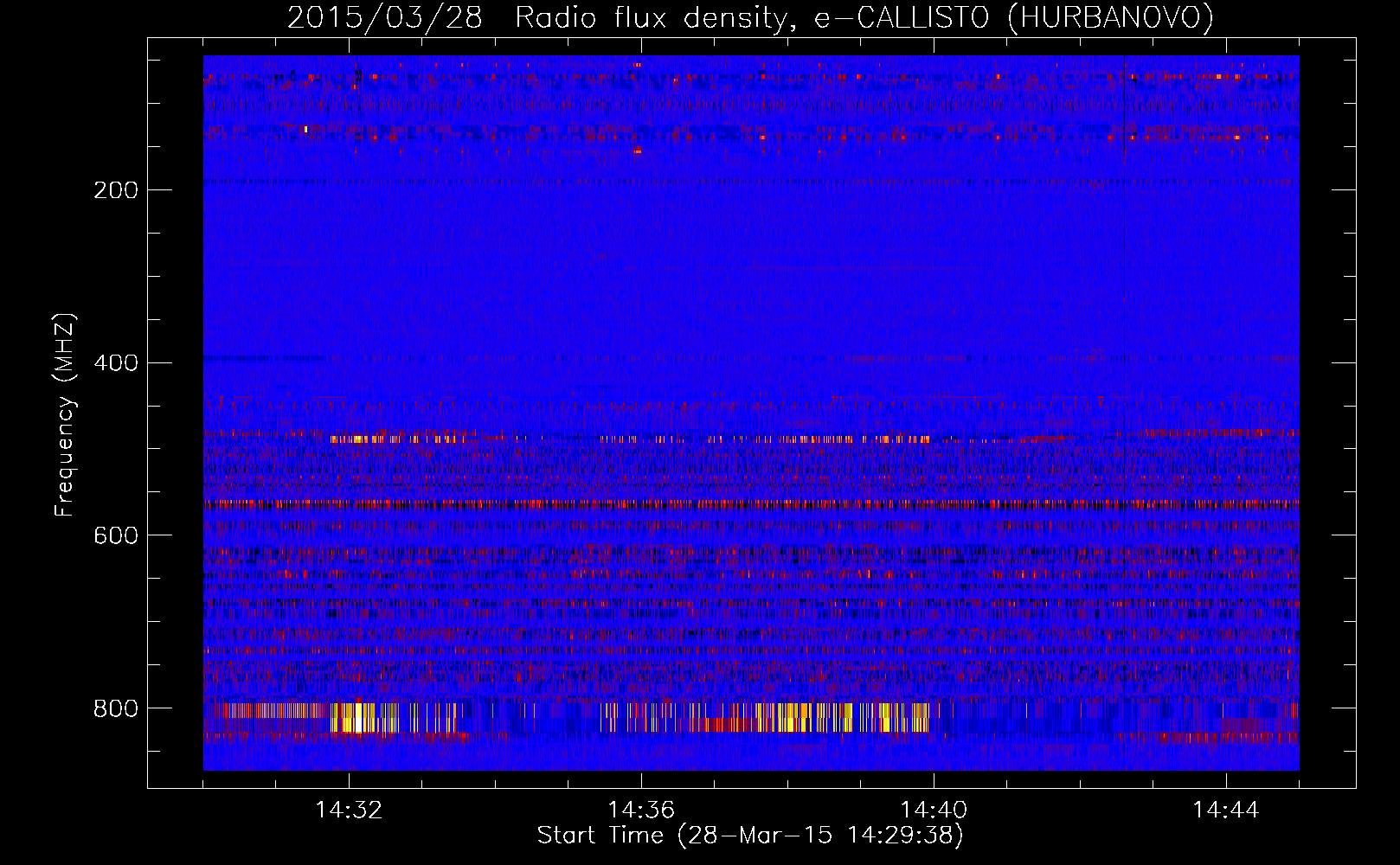The height and width of the screenshot is (865, 1400).
Task: Click the 14:32 time tick label
Action: coord(349,811)
